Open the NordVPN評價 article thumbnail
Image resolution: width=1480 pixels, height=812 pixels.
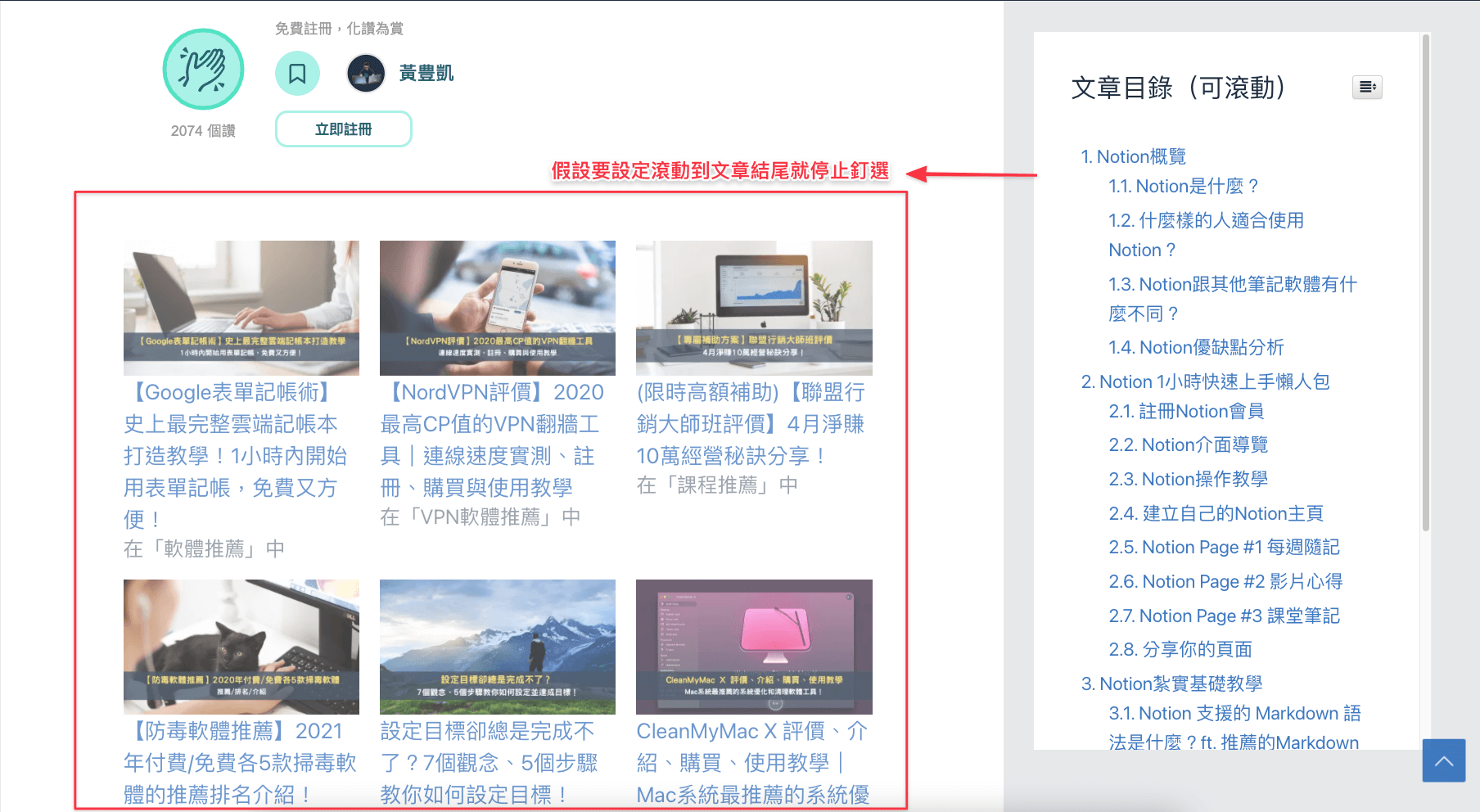coord(498,308)
